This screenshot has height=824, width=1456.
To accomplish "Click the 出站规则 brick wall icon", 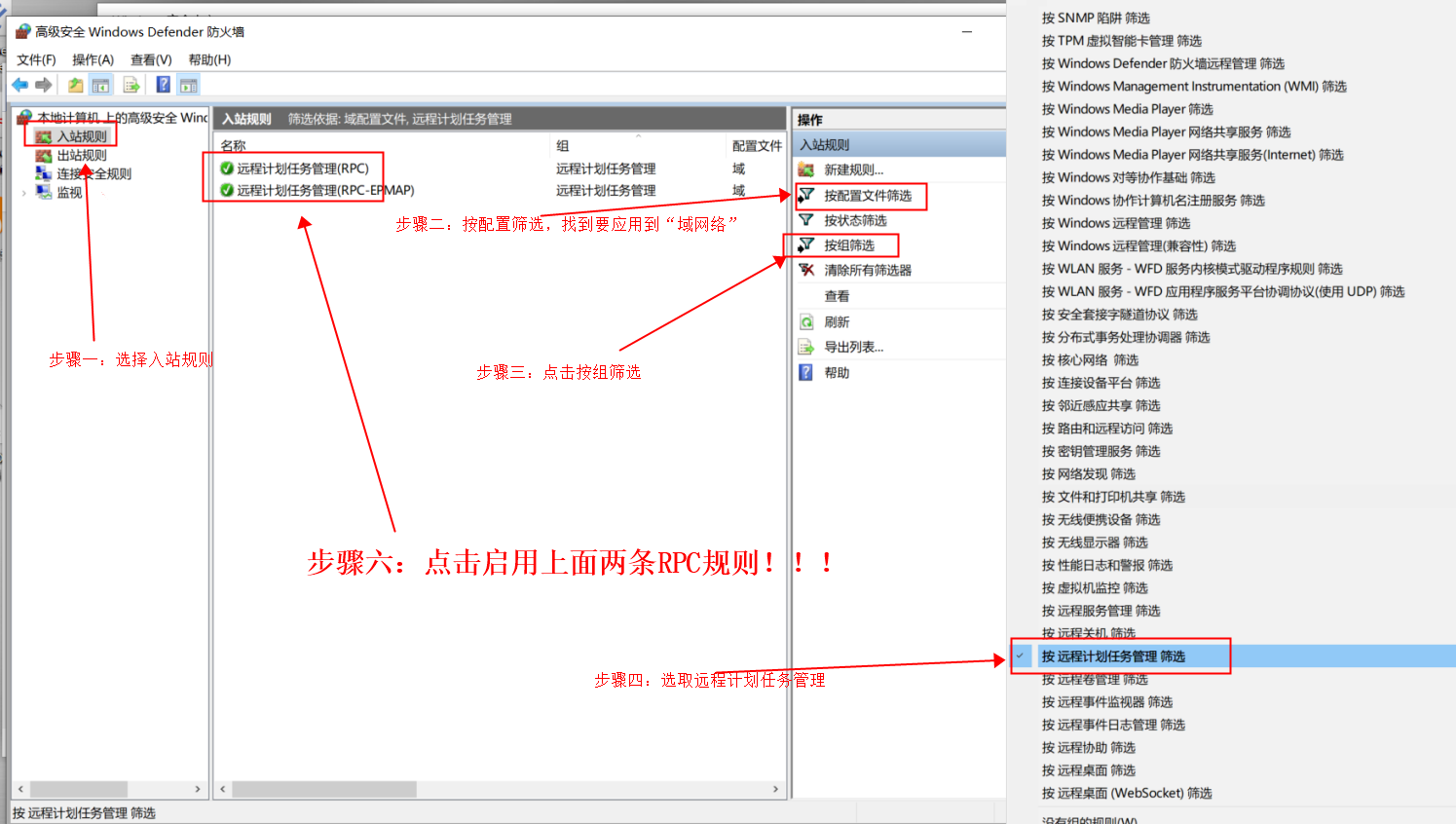I will click(x=44, y=155).
